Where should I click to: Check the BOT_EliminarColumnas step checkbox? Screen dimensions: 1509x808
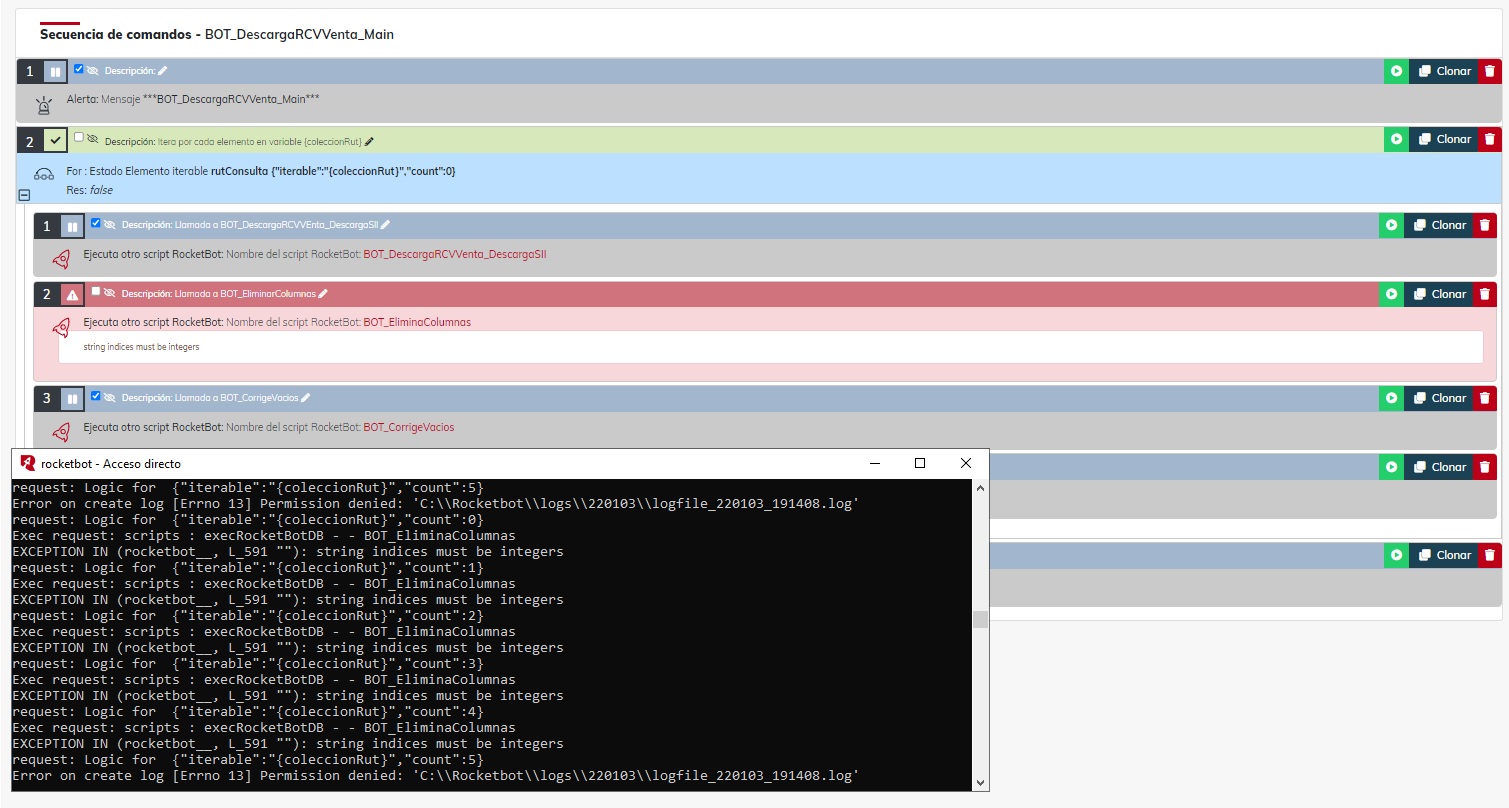click(x=96, y=291)
